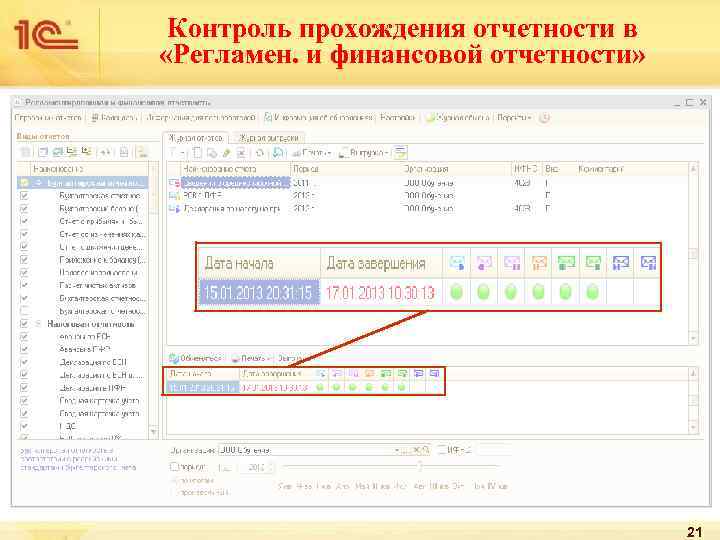Screen dimensions: 720x540
Task: Sort by the Организация column header
Action: 456,169
